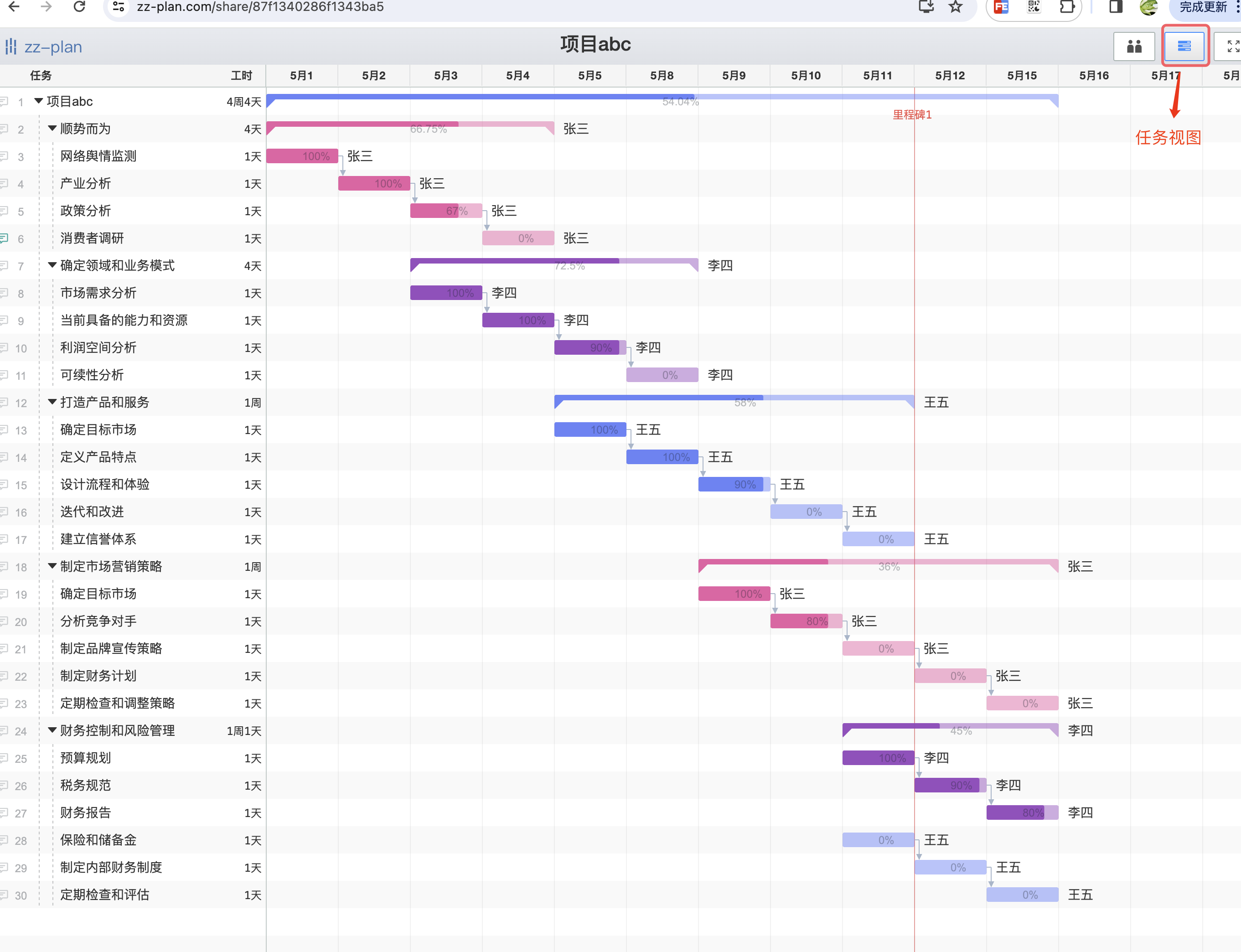This screenshot has height=952, width=1241.
Task: Click the 5月12 date header
Action: coord(950,75)
